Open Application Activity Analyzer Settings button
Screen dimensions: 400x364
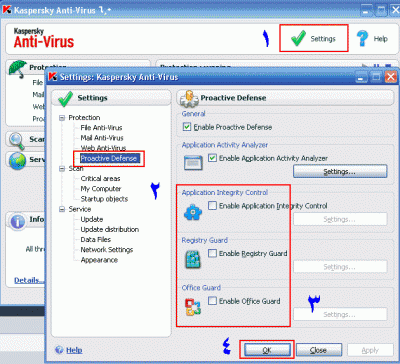[x=340, y=172]
